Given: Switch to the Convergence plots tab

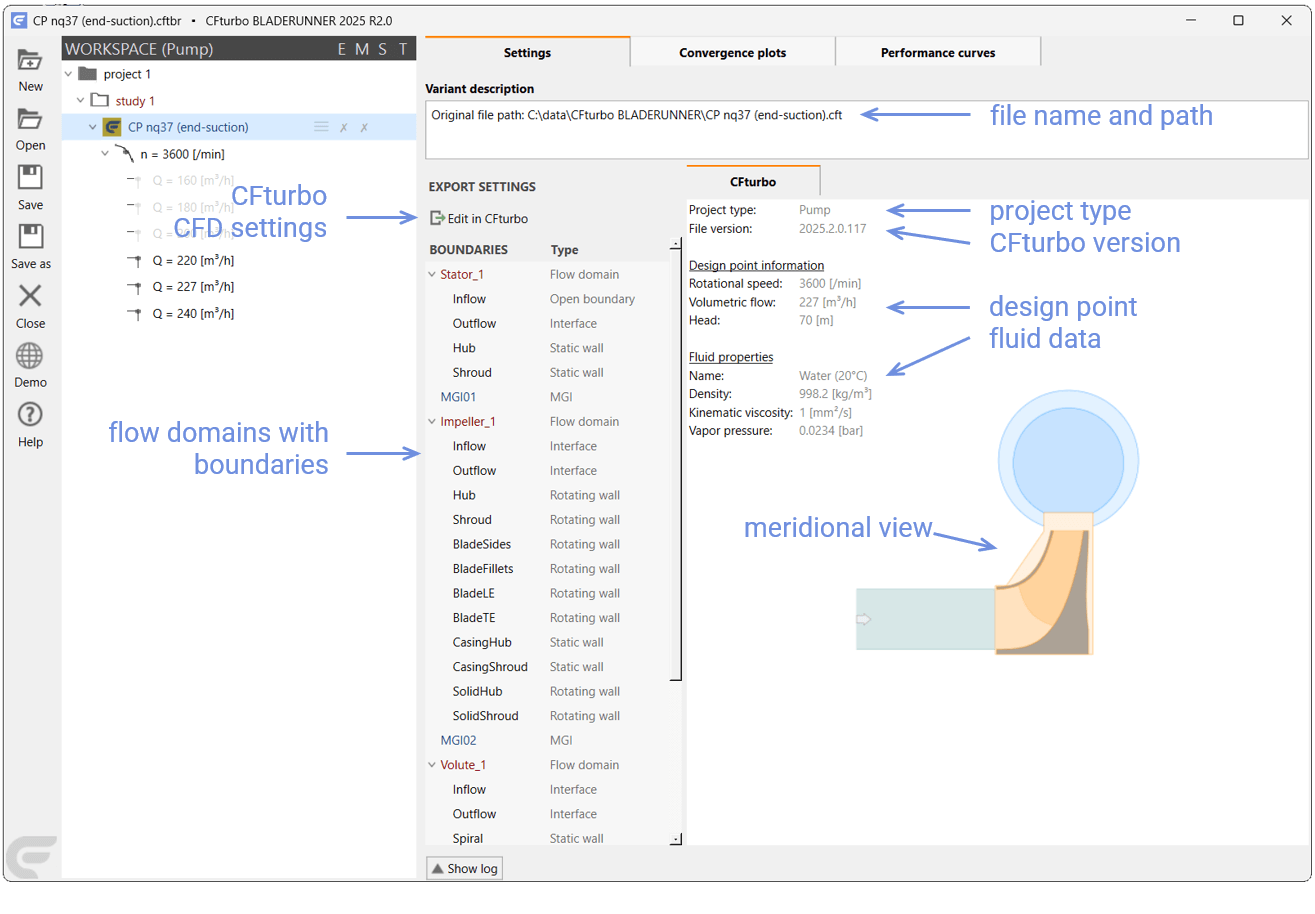Looking at the screenshot, I should [x=733, y=52].
